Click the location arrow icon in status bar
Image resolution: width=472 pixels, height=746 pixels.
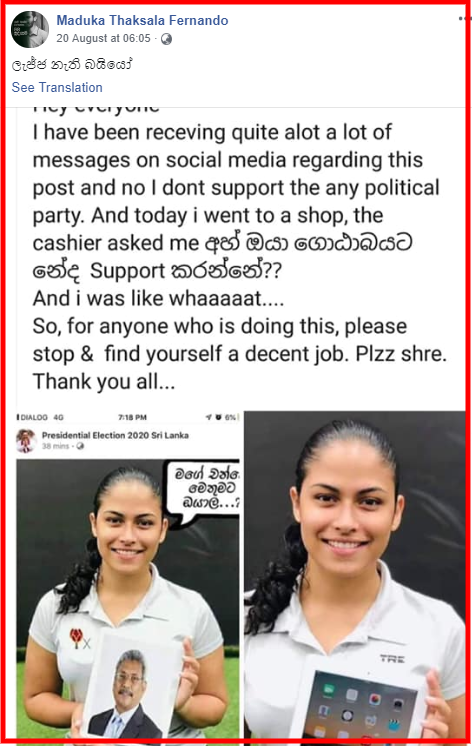tap(208, 417)
